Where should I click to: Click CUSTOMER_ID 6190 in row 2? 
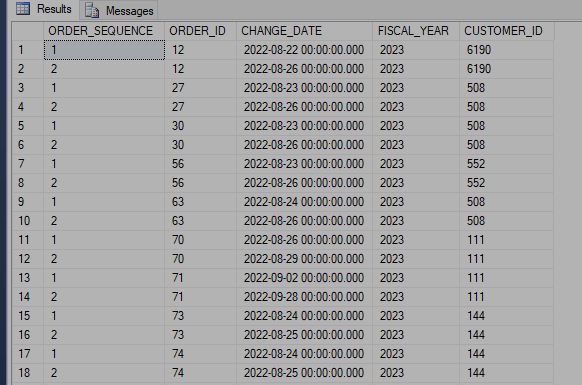[x=506, y=69]
